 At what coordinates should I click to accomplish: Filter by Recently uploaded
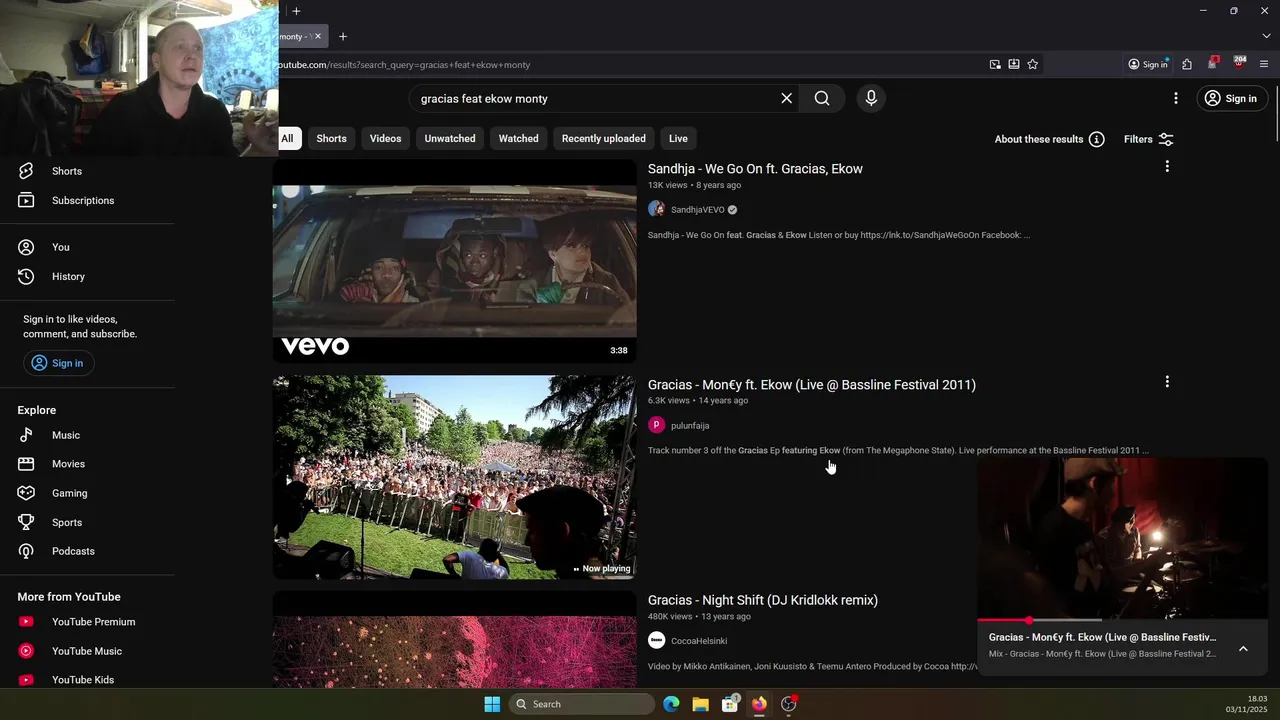point(603,138)
